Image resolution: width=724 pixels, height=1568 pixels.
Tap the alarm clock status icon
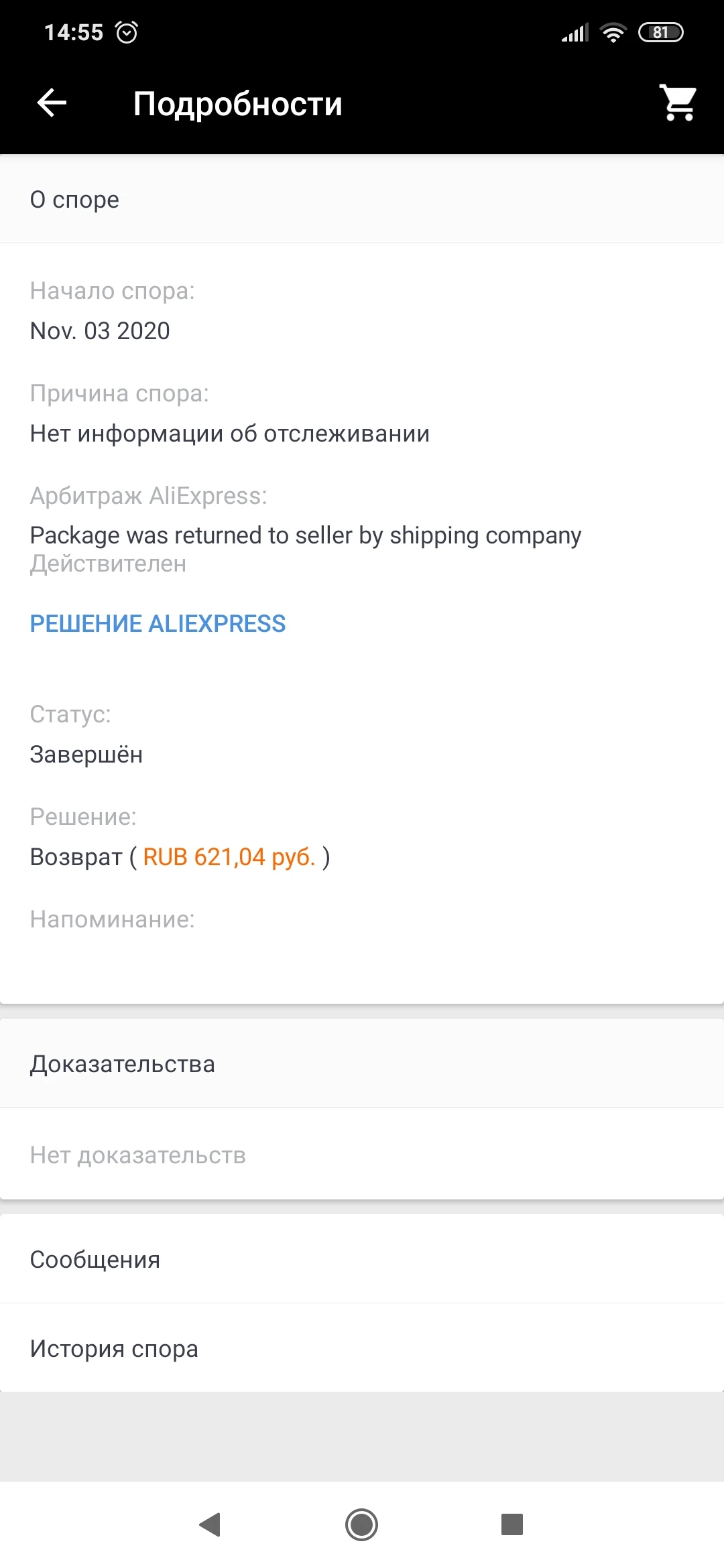click(127, 32)
